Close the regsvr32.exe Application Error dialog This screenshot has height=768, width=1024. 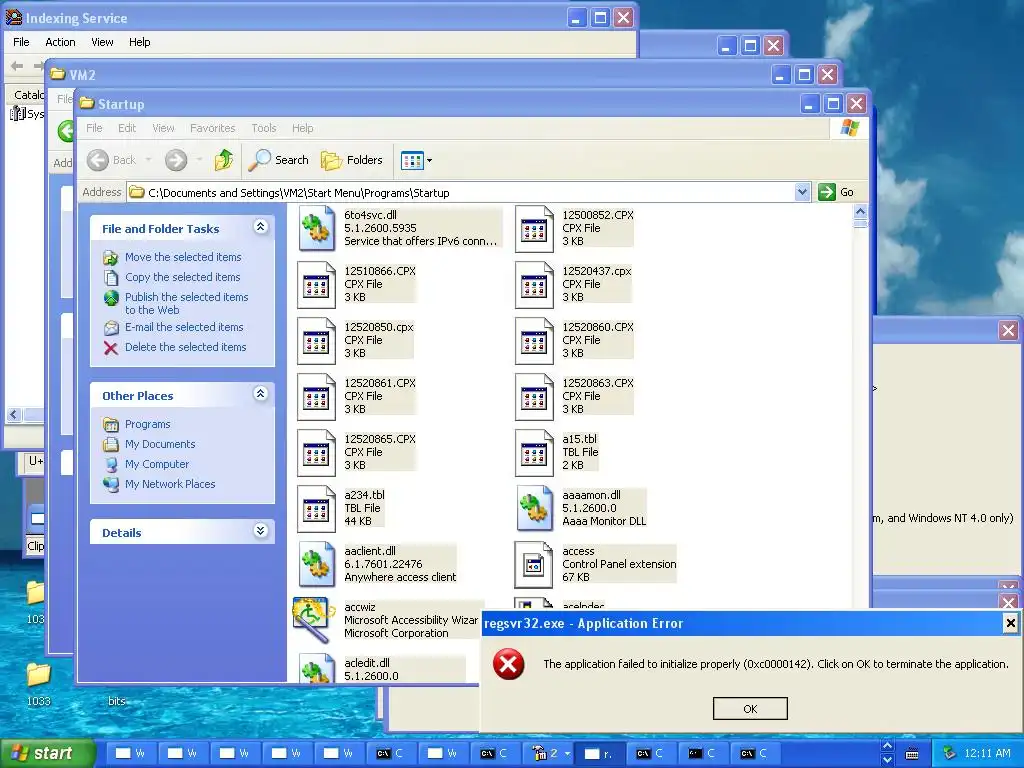[1010, 623]
